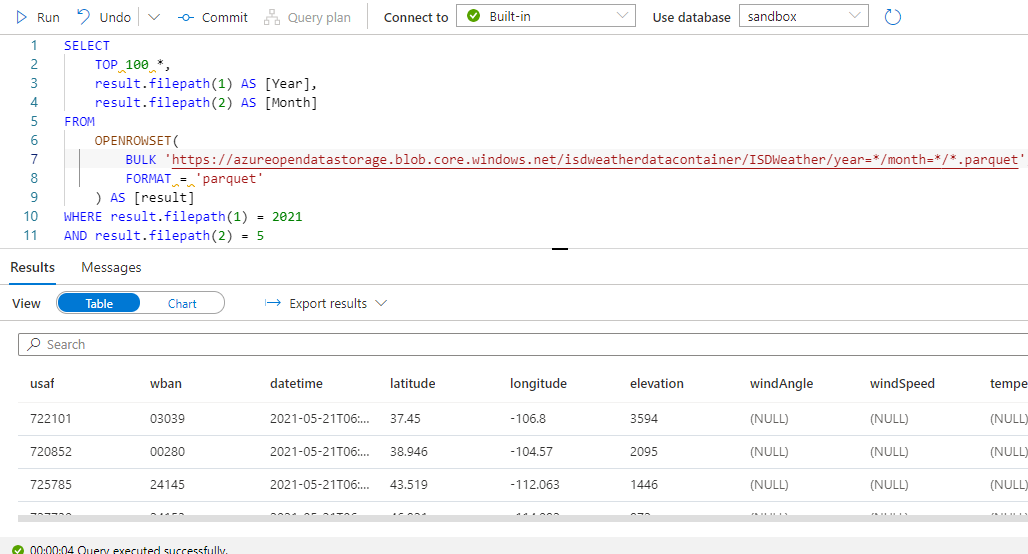This screenshot has height=554, width=1028.
Task: Click the editor pane splitter handle
Action: tap(560, 249)
